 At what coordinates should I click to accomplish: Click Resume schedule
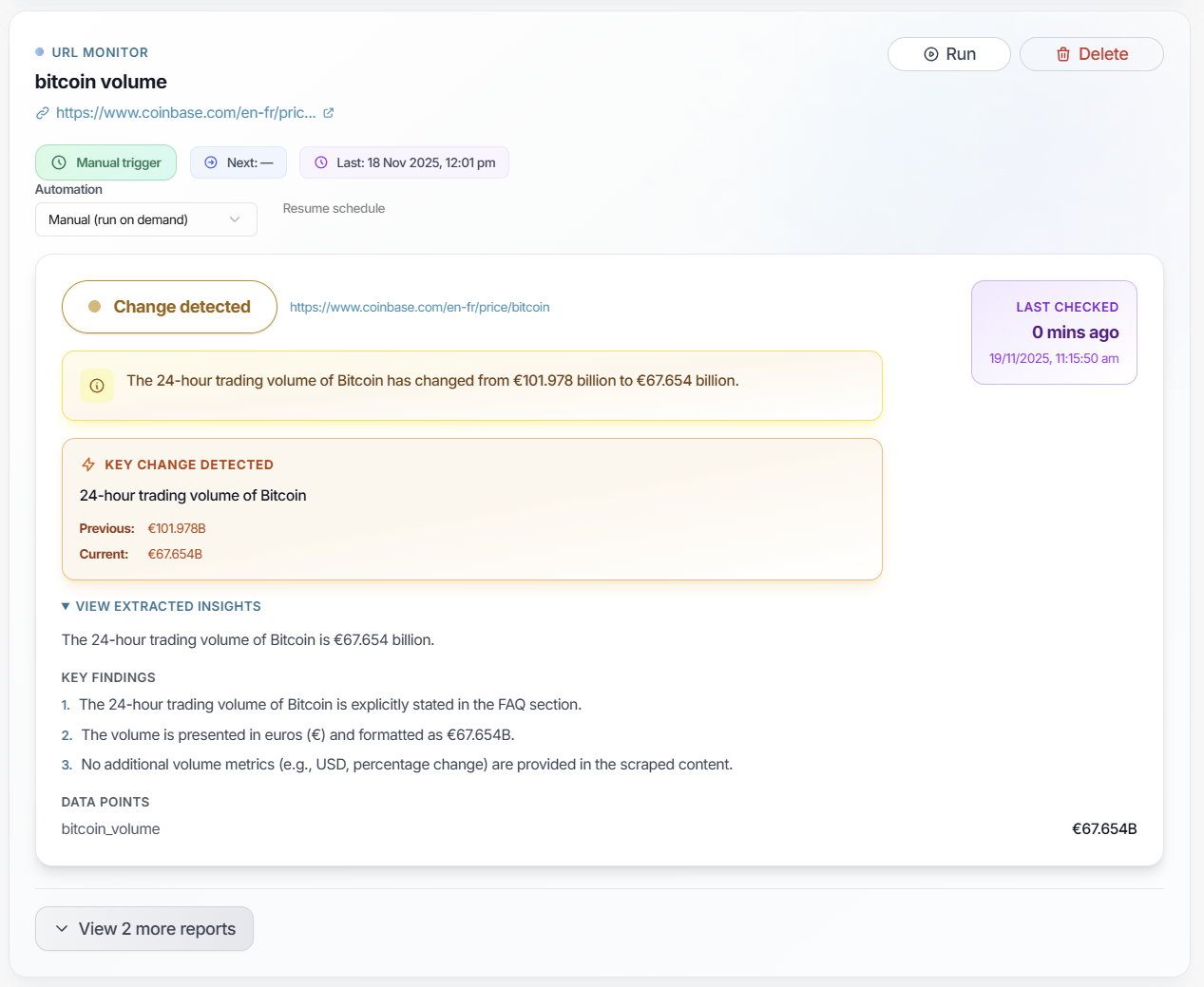tap(334, 208)
